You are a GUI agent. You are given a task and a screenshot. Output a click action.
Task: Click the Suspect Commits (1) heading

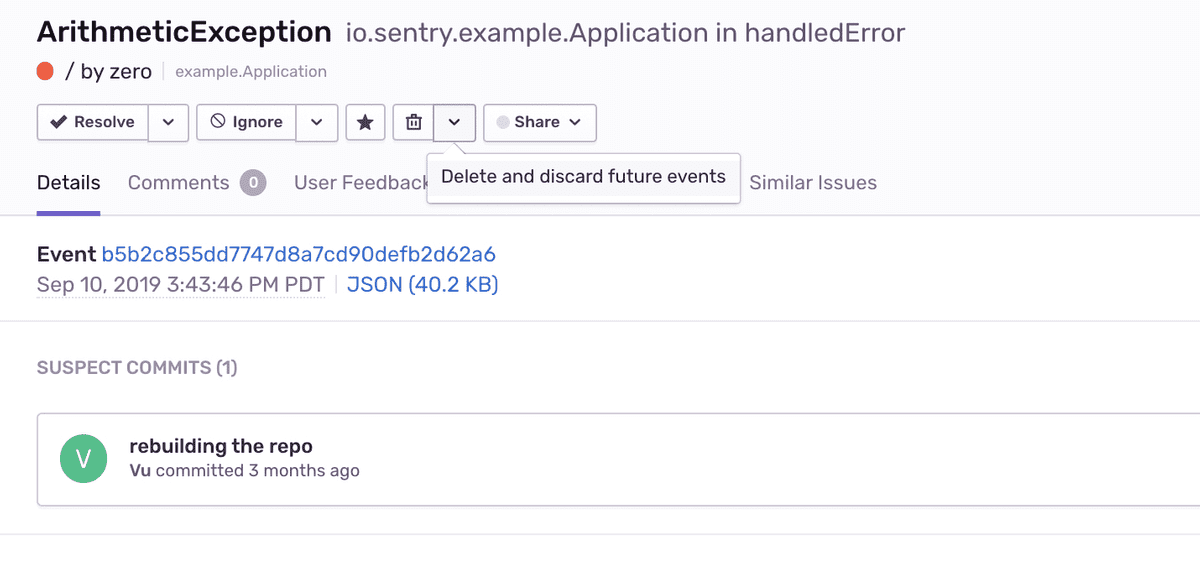[137, 368]
